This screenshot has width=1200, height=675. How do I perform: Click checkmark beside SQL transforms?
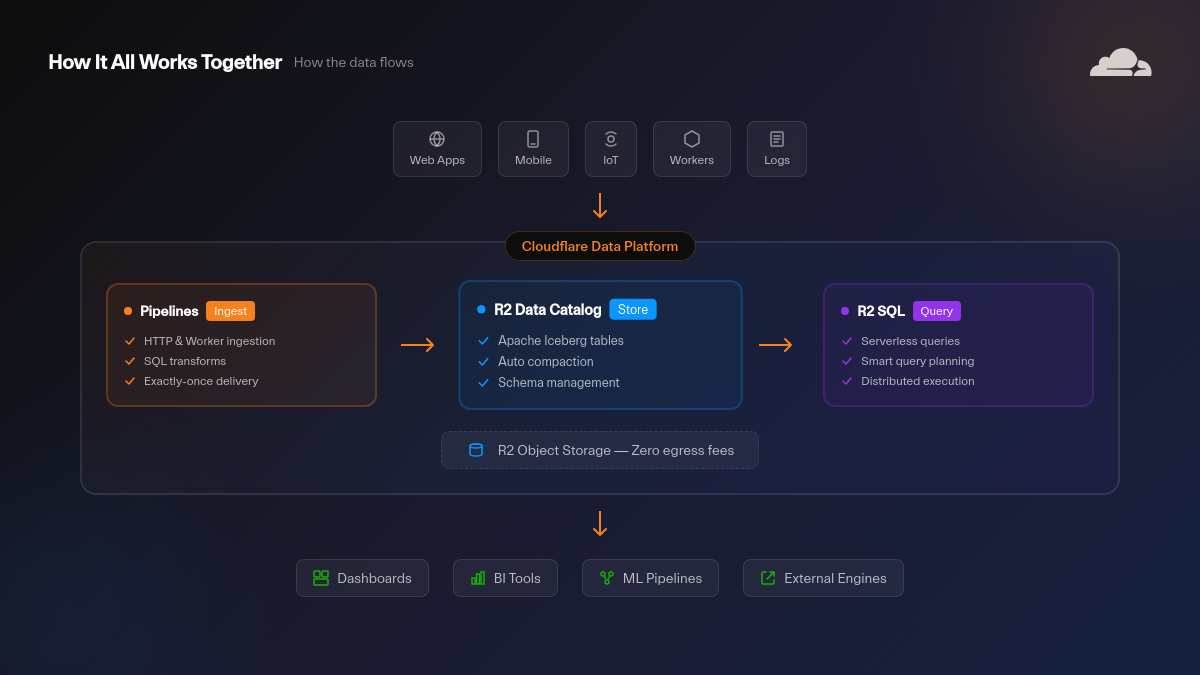130,361
